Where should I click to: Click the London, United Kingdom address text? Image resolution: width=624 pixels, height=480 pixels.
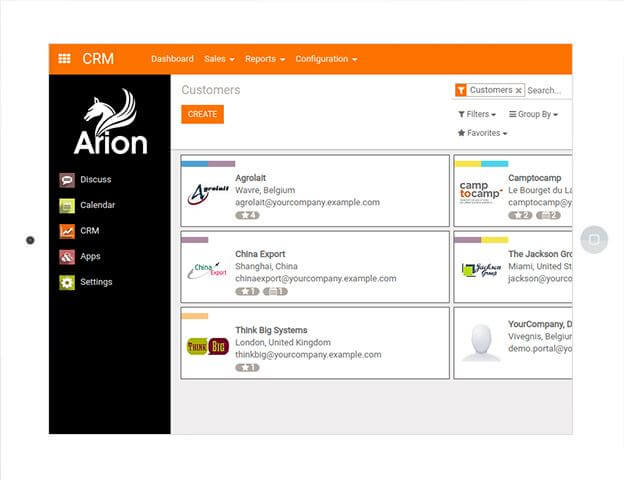point(283,342)
